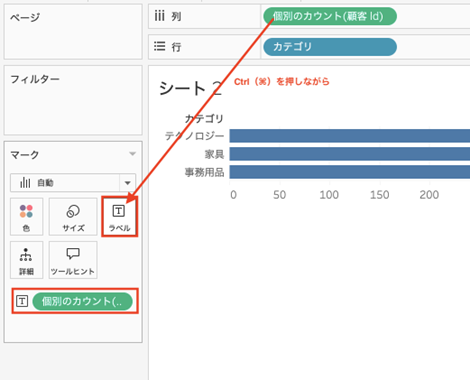Click the サイズ (Size) mark card
The width and height of the screenshot is (470, 380).
coord(73,217)
